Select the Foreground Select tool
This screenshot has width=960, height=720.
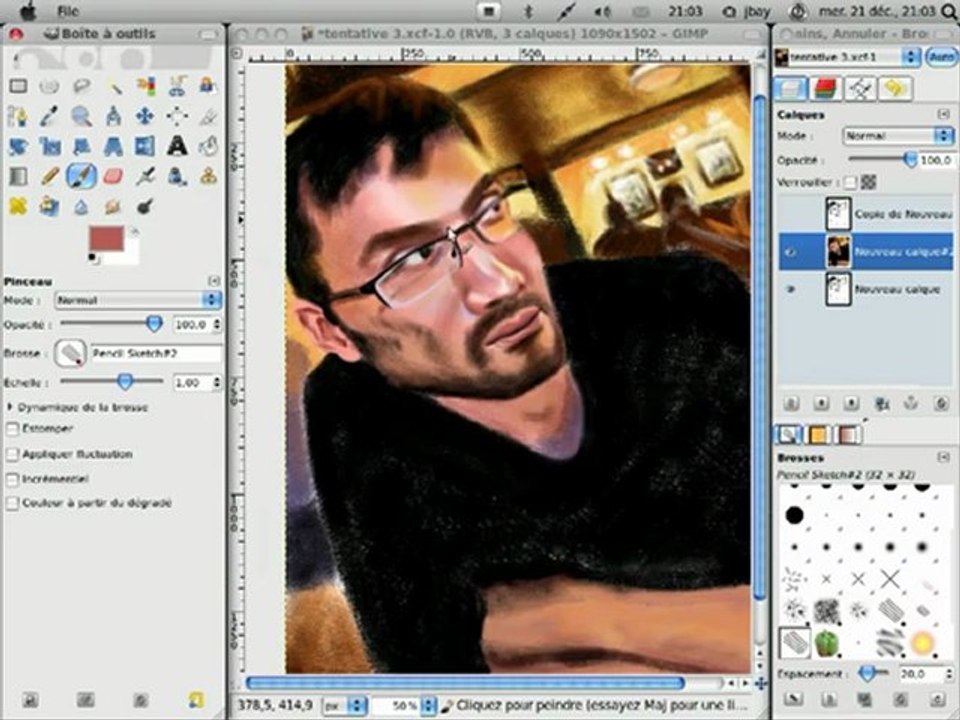click(x=208, y=86)
